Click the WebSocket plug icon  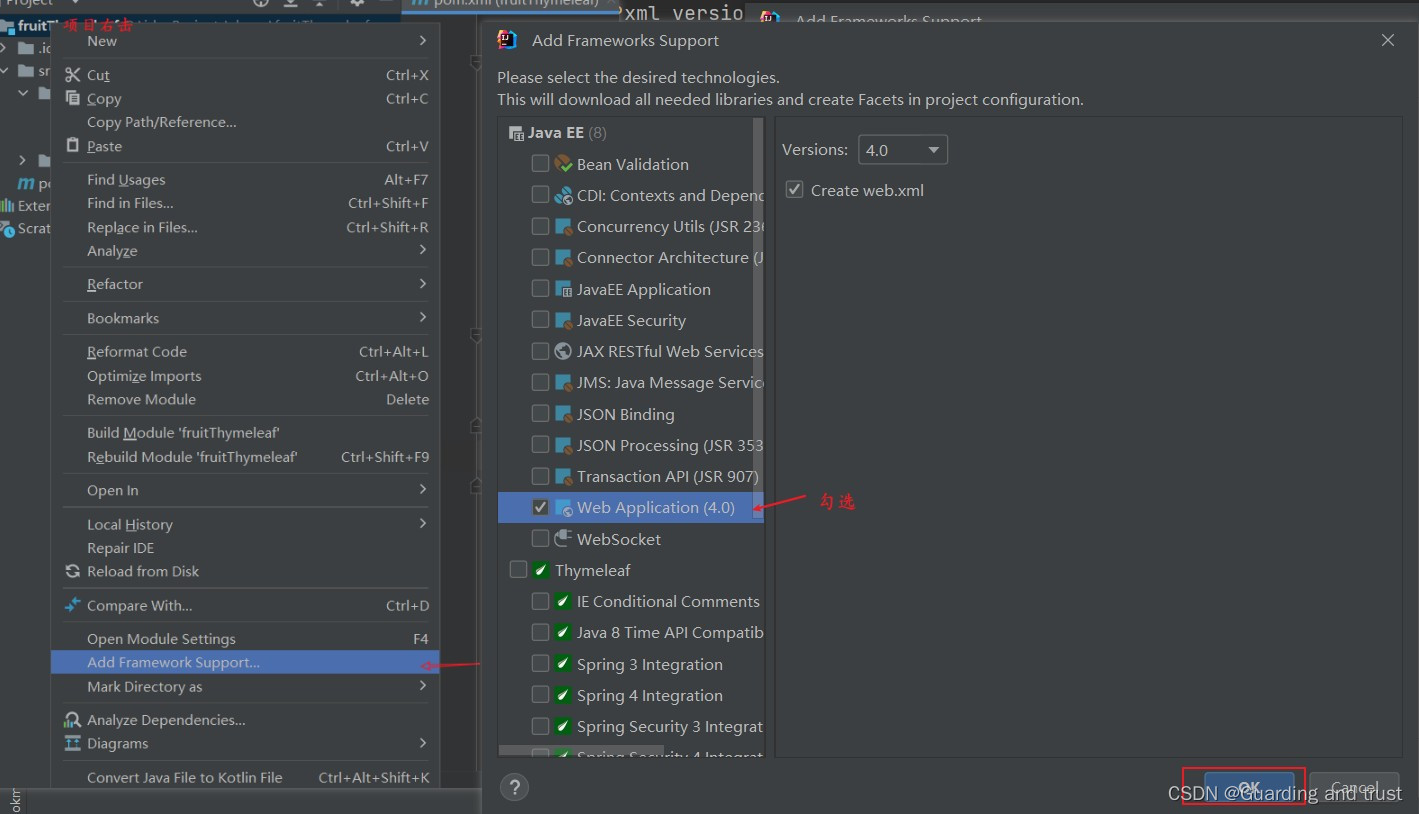(563, 539)
